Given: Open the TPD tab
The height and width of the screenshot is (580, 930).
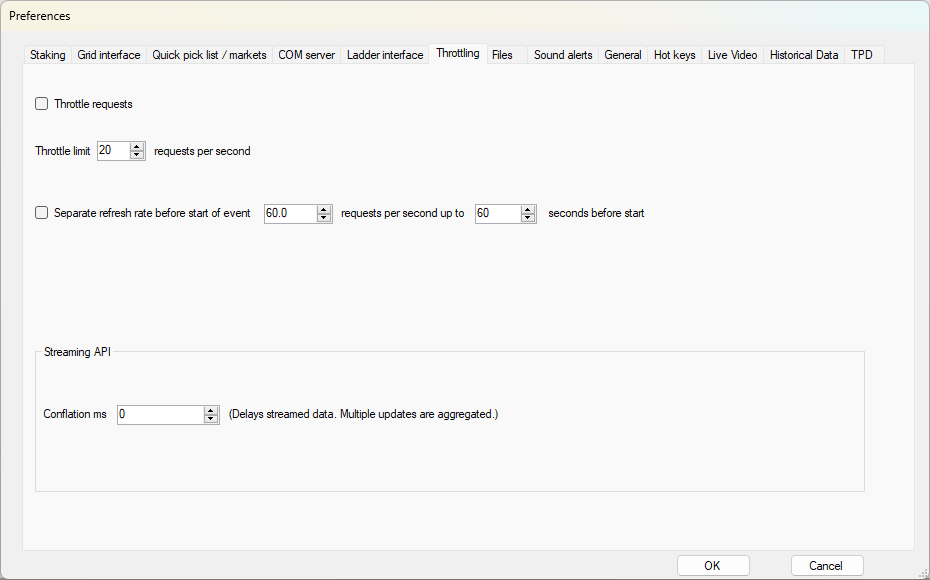Looking at the screenshot, I should (862, 55).
